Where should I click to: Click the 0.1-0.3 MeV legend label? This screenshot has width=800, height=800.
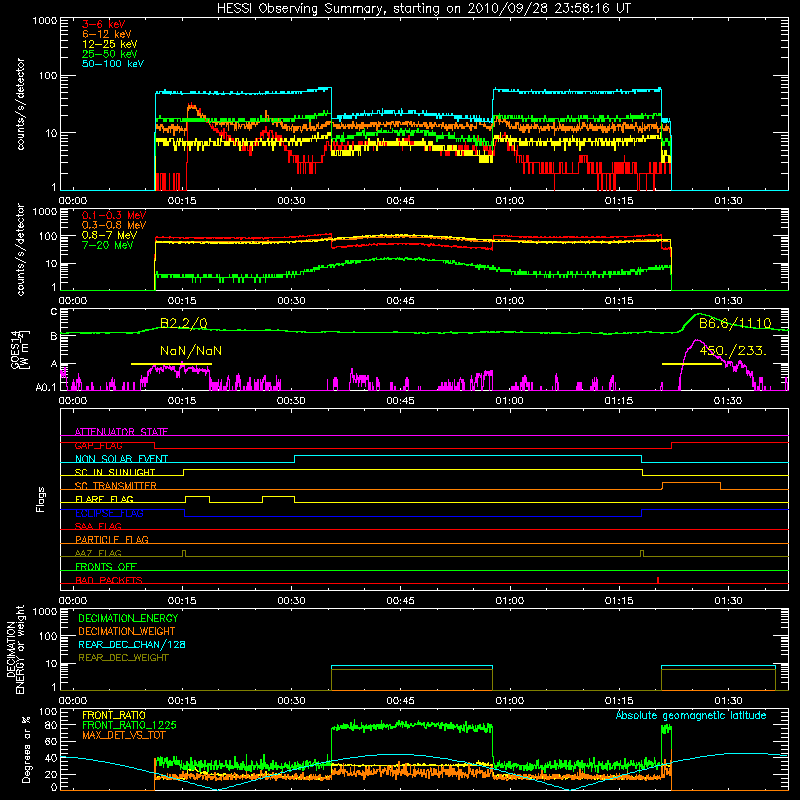(x=114, y=215)
